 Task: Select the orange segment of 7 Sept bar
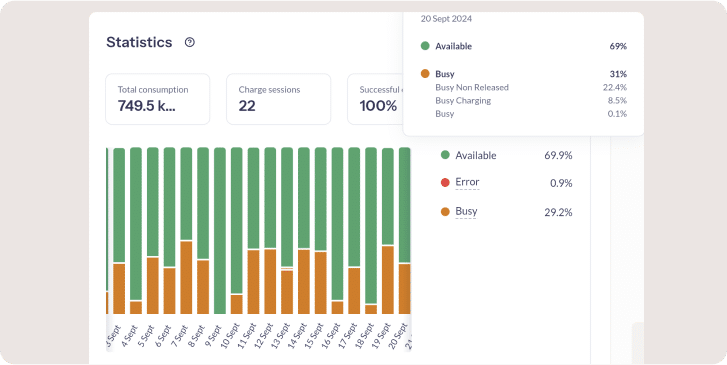tap(186, 277)
